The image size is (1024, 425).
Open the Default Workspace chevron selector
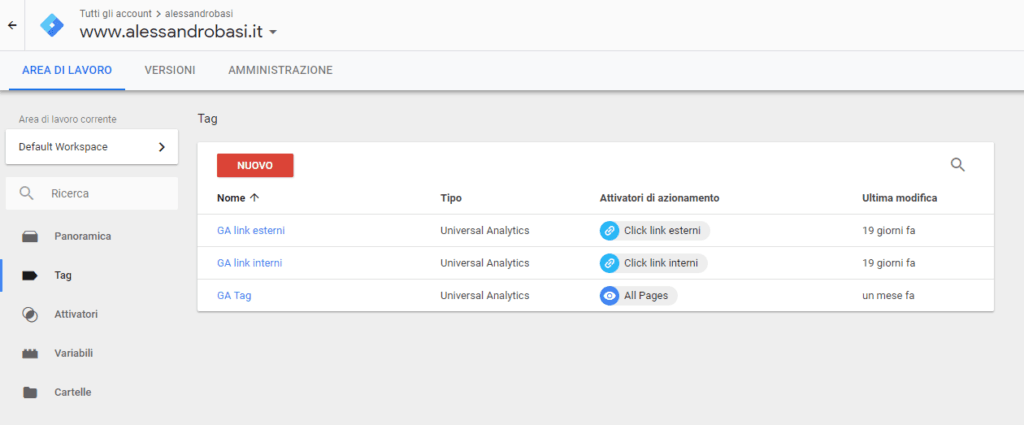(x=91, y=147)
